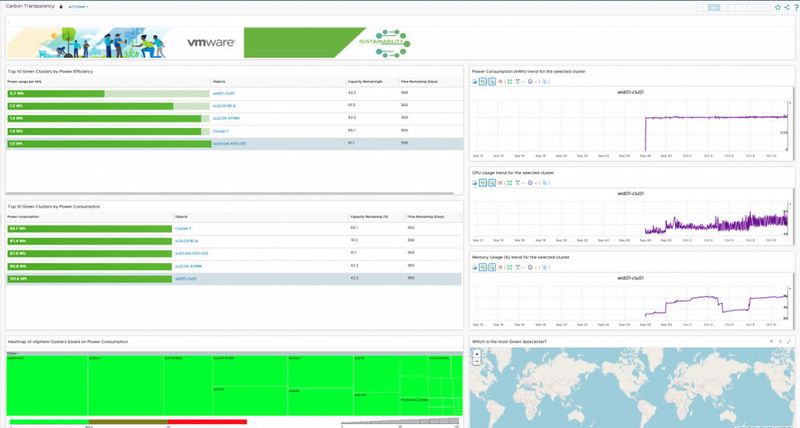The width and height of the screenshot is (800, 428).
Task: Open Cluster-1 link in Power Efficiency table
Action: 221,131
